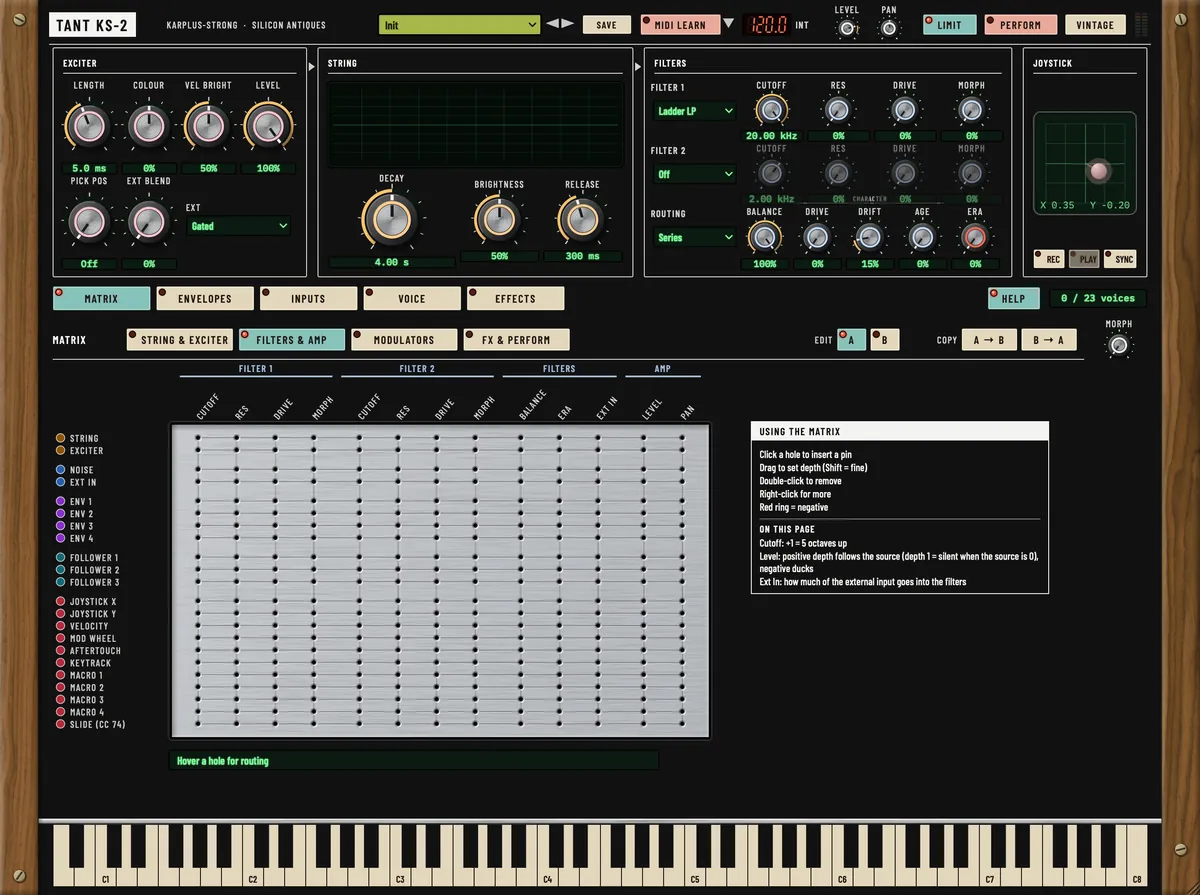
Task: Toggle the Perform switch
Action: [x=1020, y=24]
